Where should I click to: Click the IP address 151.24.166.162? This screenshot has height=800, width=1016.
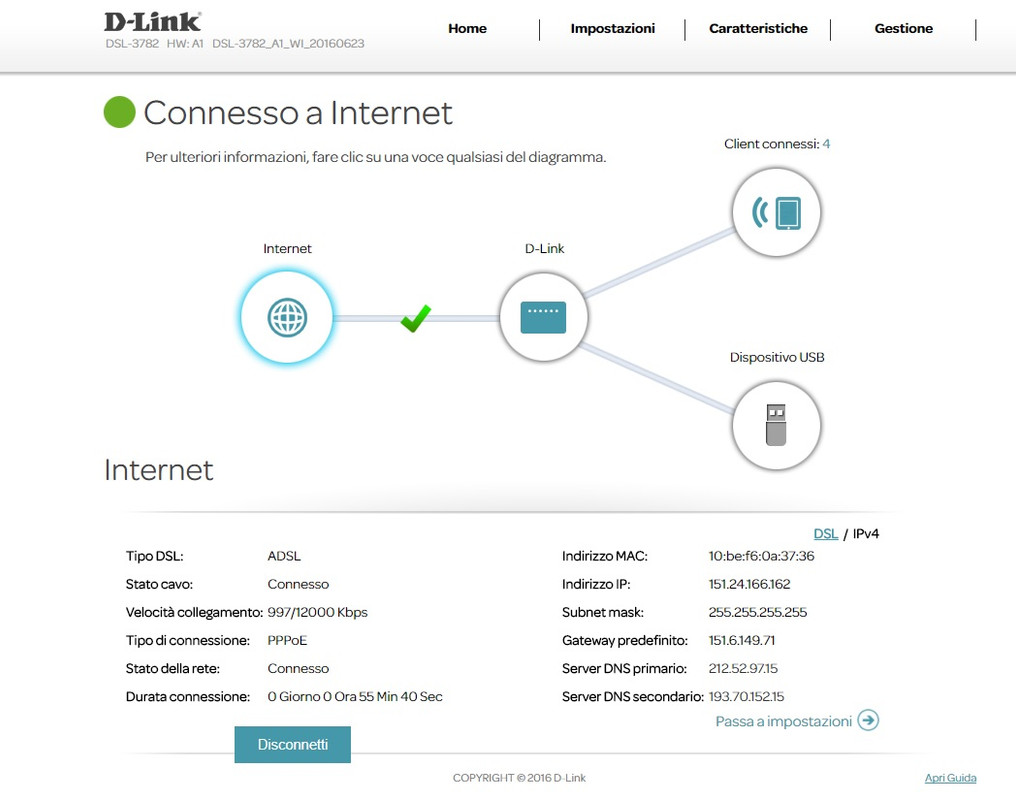pyautogui.click(x=749, y=584)
